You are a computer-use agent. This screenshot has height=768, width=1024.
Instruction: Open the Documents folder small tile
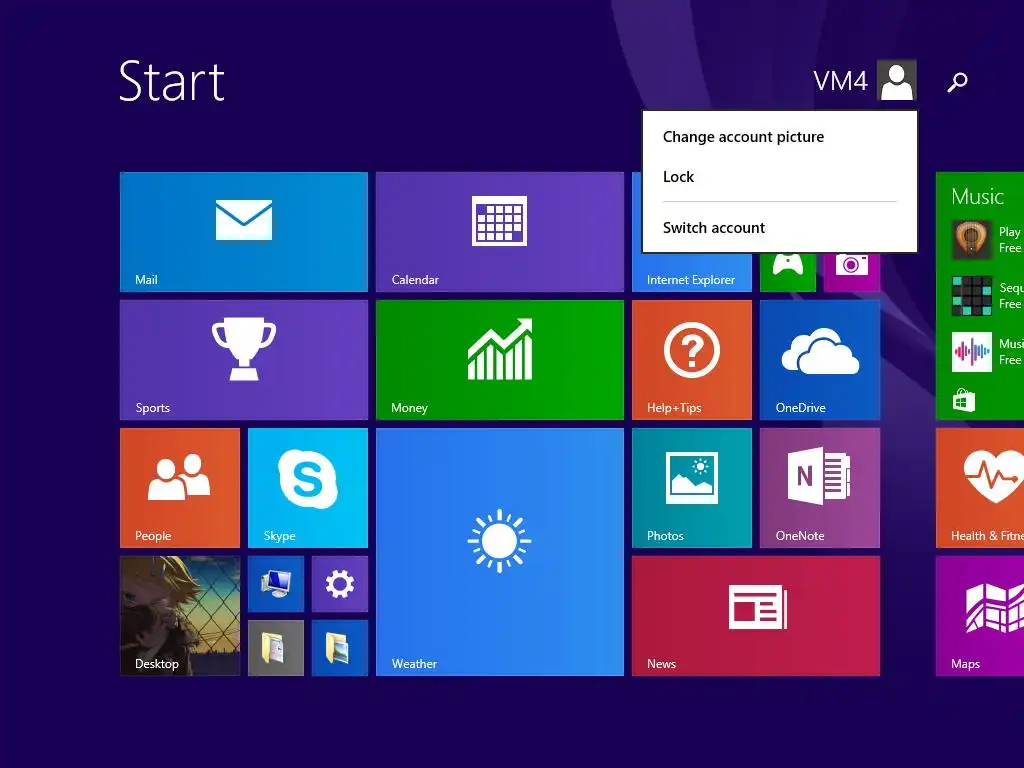(x=276, y=648)
